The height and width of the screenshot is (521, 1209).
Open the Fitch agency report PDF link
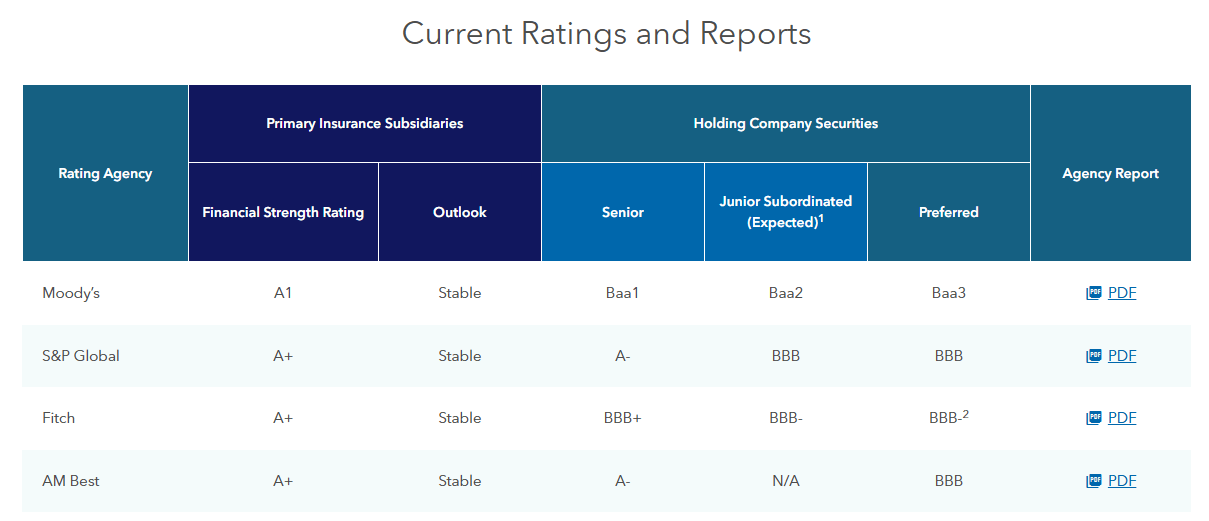coord(1122,418)
